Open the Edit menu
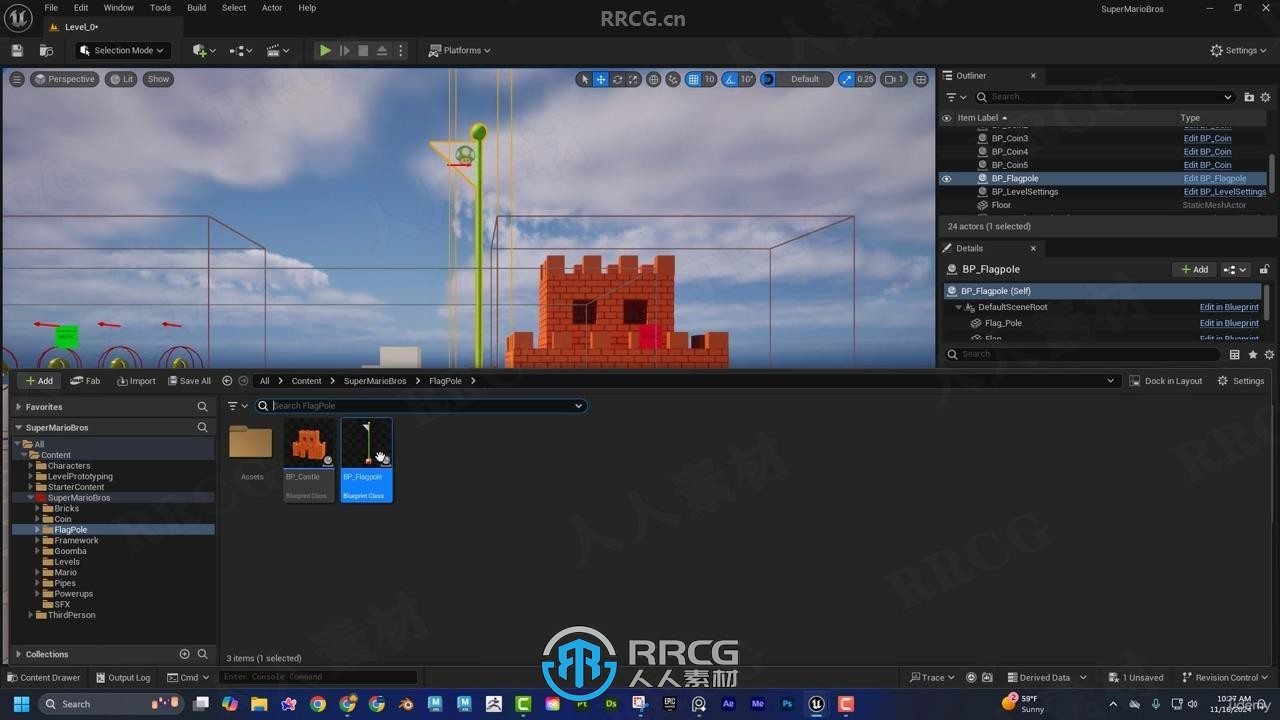1280x720 pixels. (x=81, y=7)
